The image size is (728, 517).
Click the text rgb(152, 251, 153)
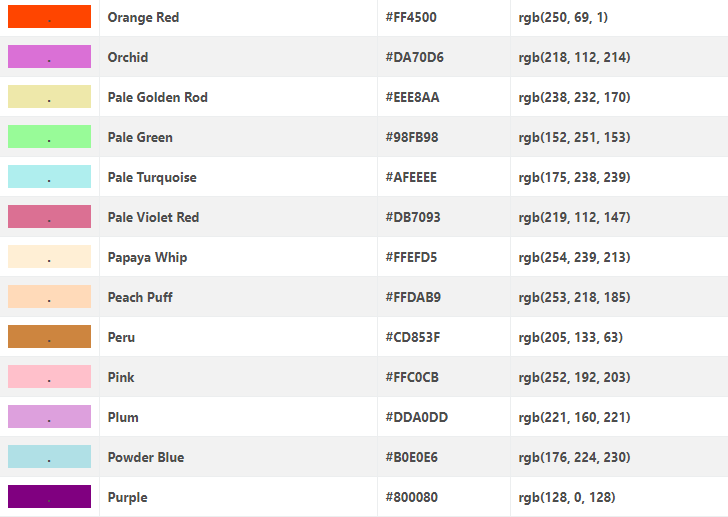tap(574, 137)
